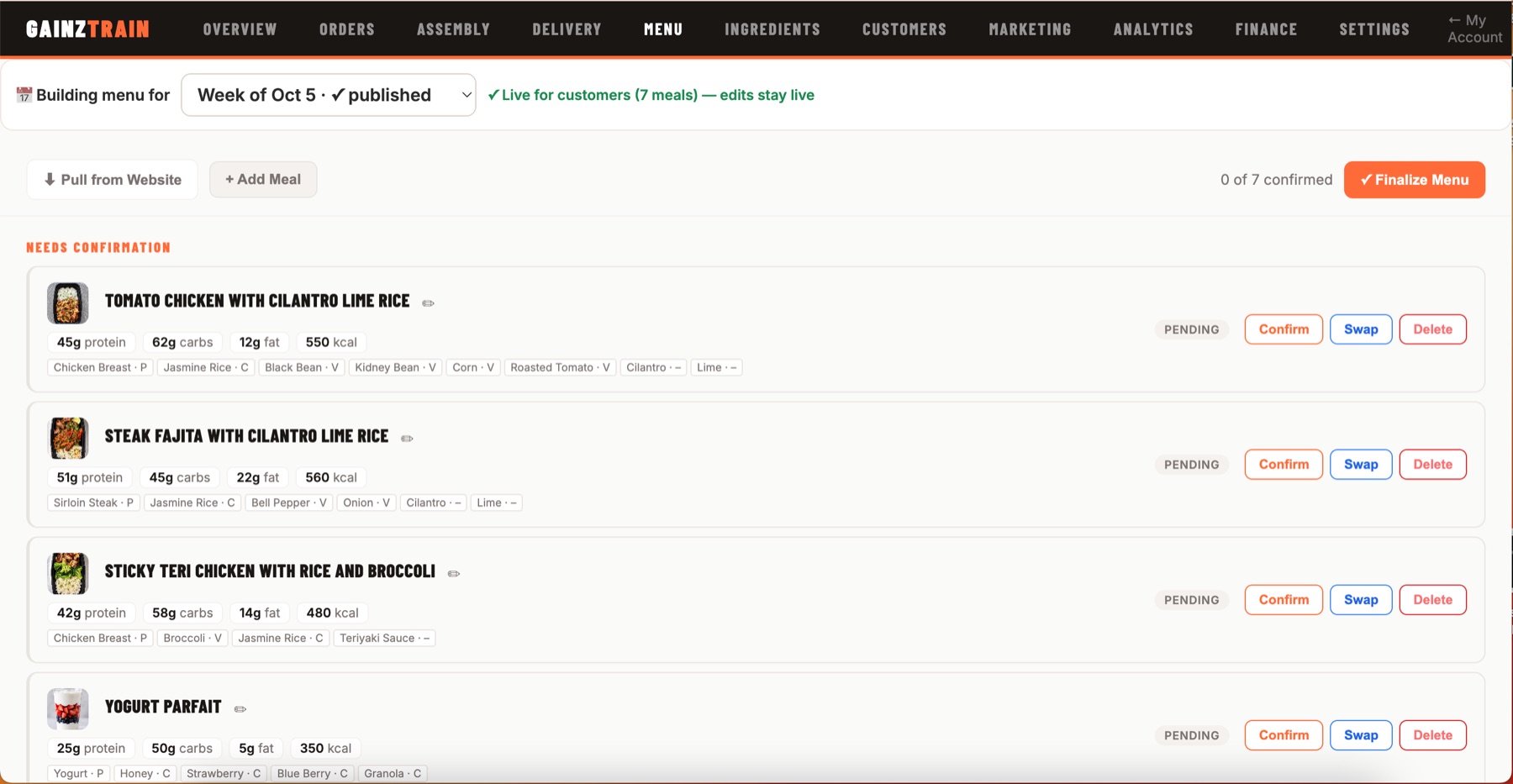Click '350 kcal' on Yogurt Parfait

coord(325,748)
